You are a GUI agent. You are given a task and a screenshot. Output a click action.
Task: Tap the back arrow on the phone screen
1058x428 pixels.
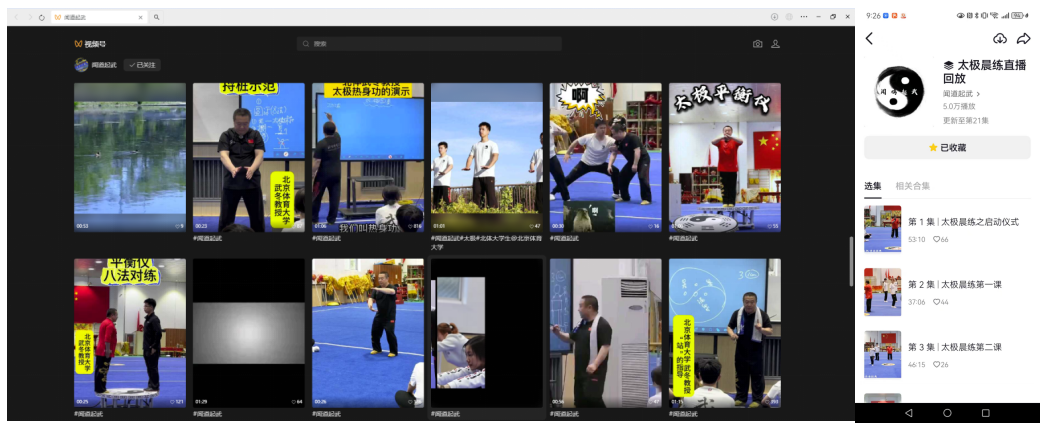click(869, 39)
